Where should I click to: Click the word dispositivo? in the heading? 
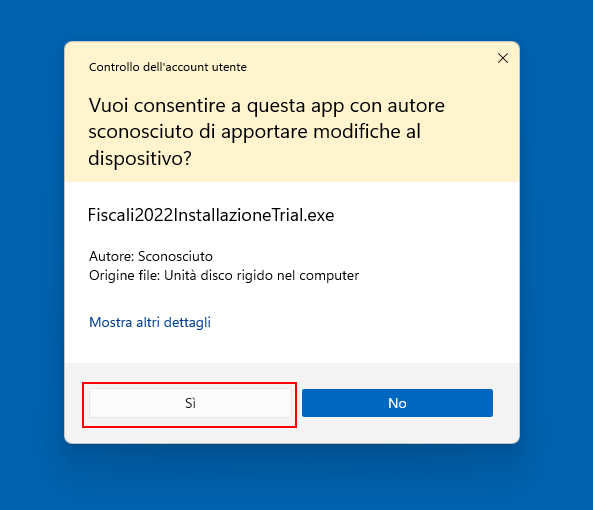coord(140,158)
